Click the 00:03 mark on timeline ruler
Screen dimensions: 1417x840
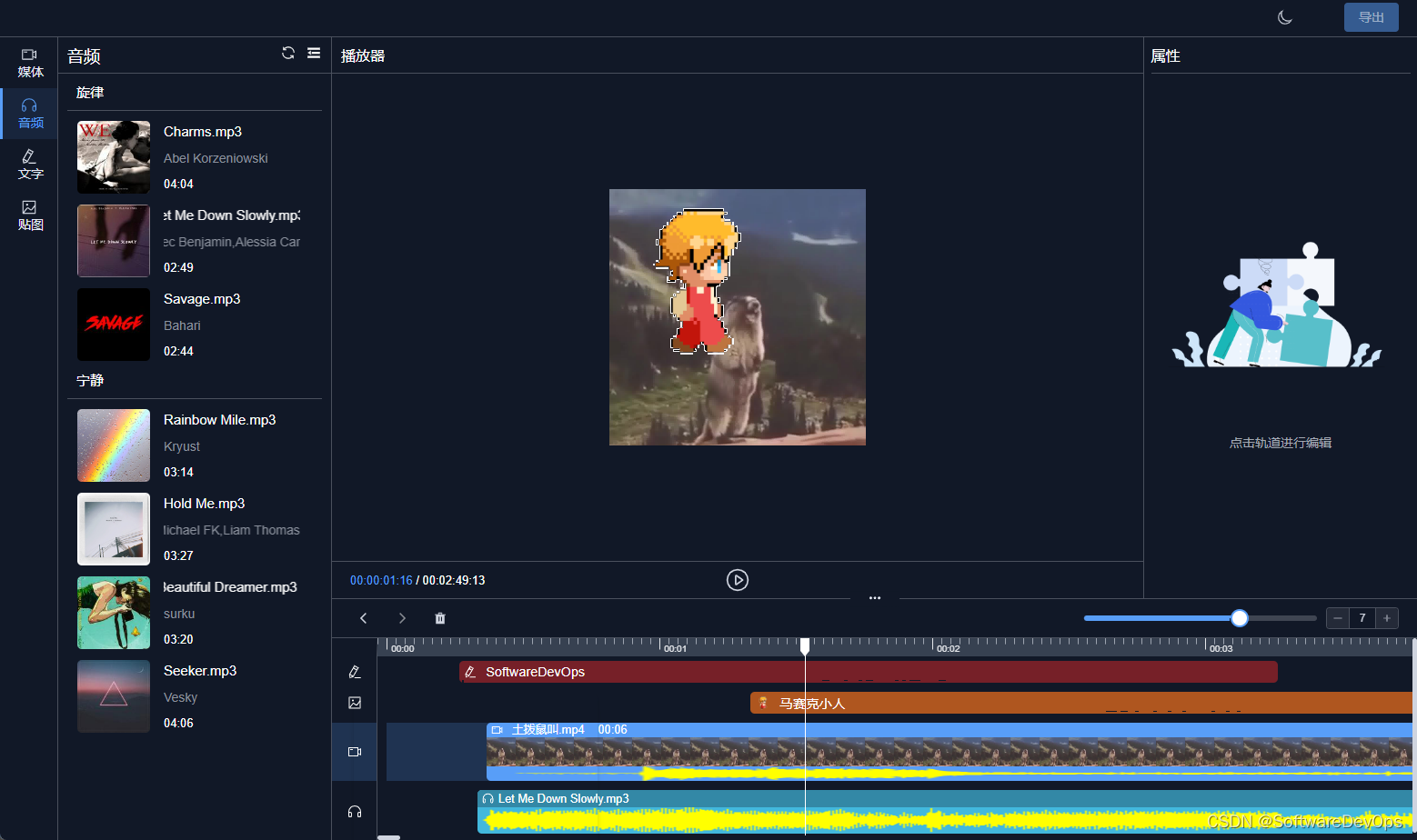tap(1221, 648)
